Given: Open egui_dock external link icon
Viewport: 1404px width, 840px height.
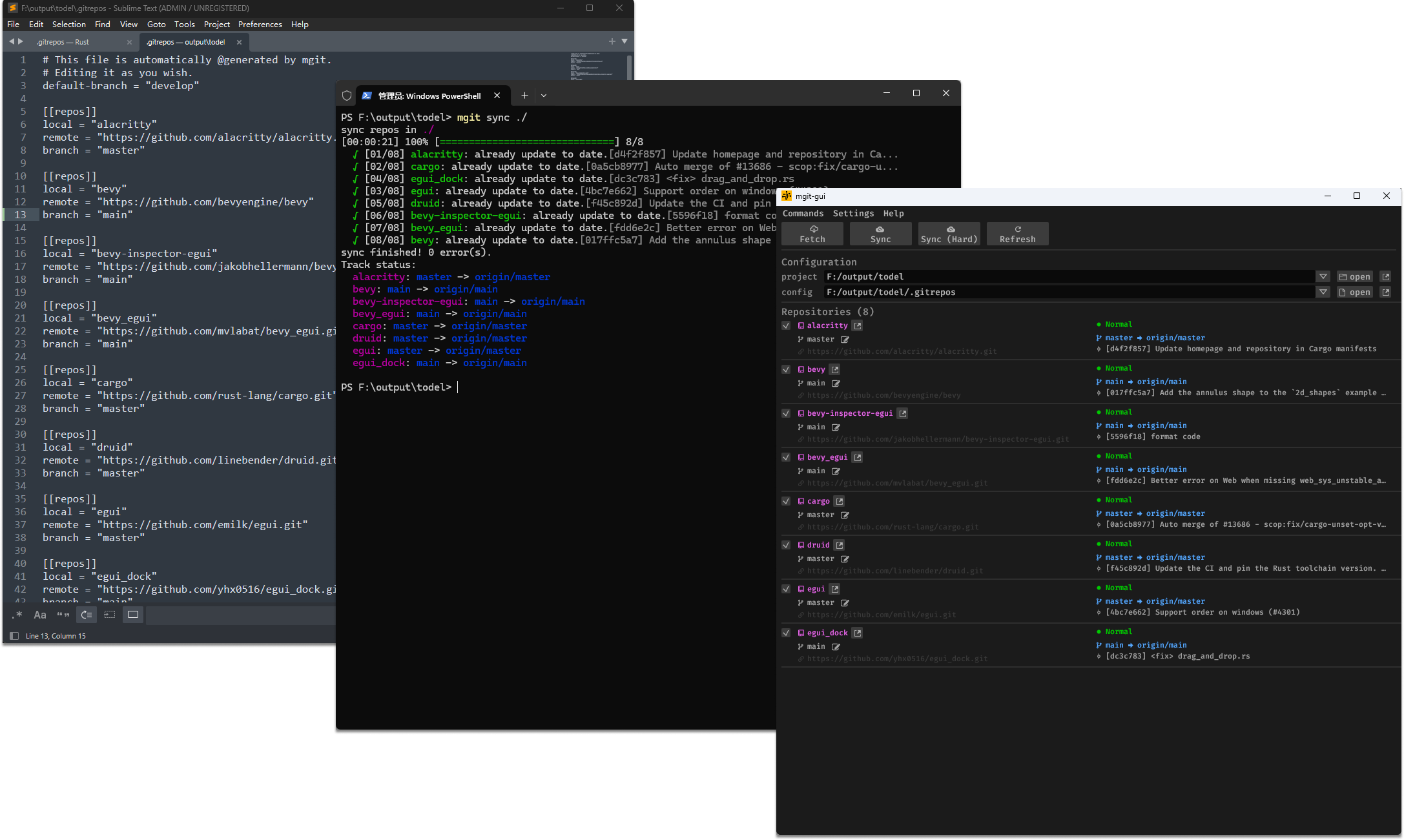Looking at the screenshot, I should [x=857, y=633].
